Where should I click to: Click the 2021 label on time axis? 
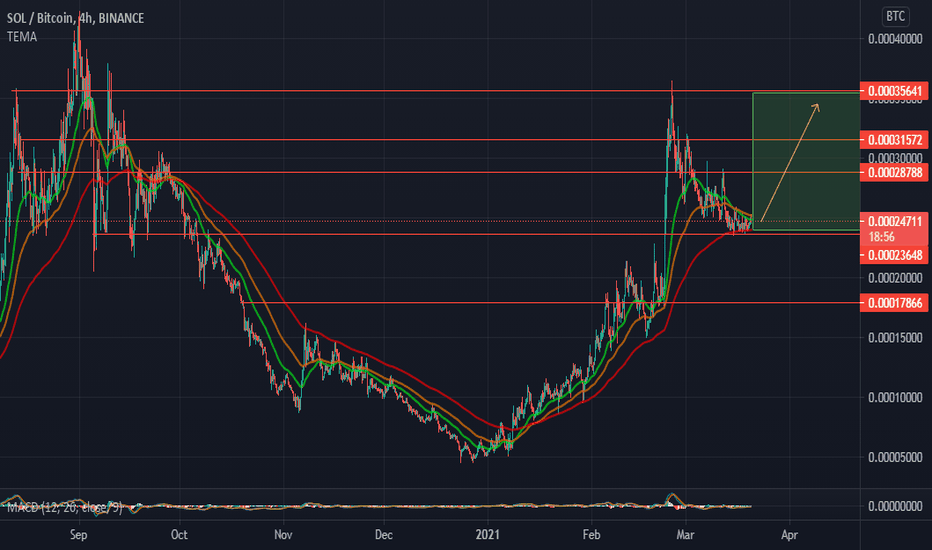[x=488, y=535]
